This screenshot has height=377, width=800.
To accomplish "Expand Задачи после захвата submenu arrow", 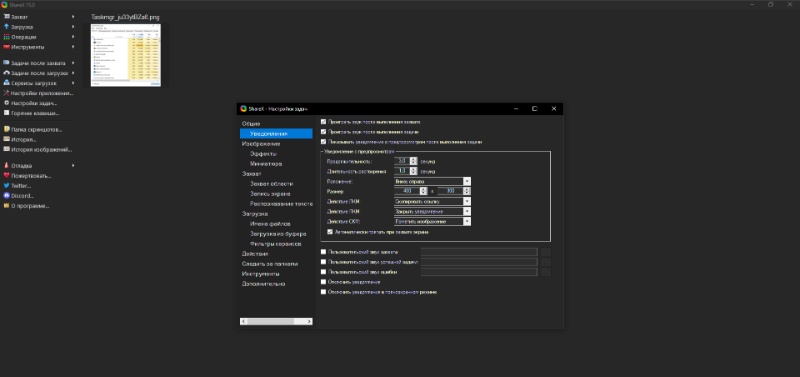I will click(x=73, y=63).
